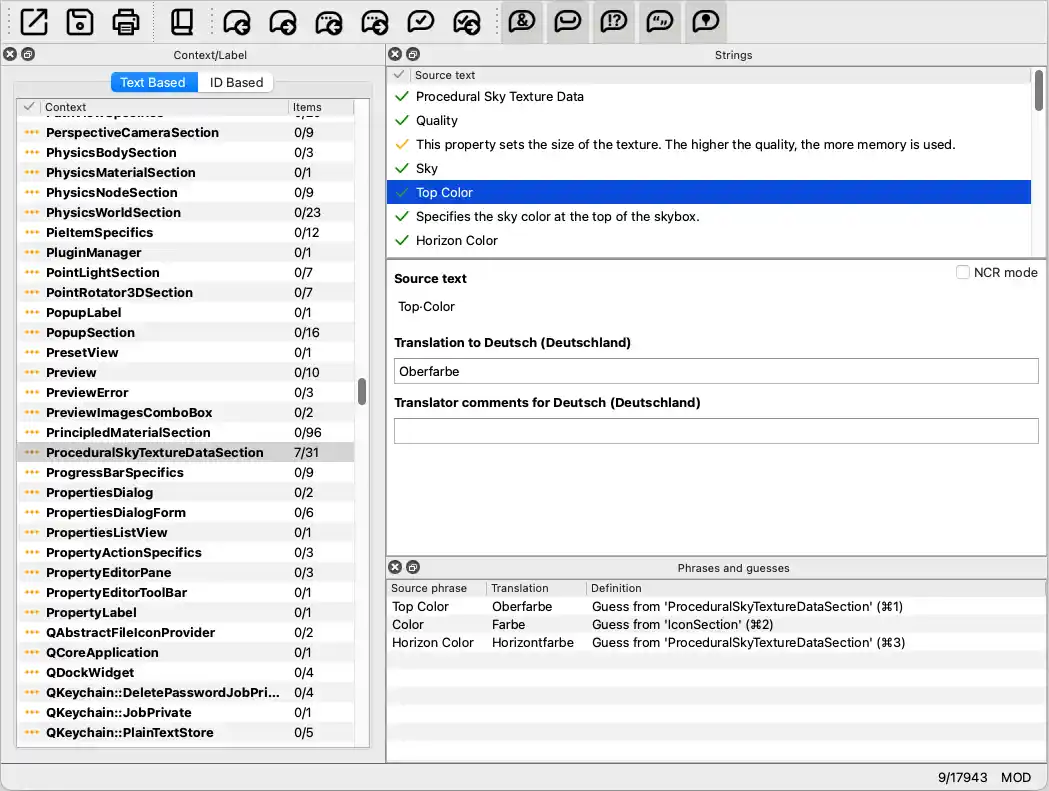Viewport: 1049px width, 791px height.
Task: Select the Text Based tab
Action: [x=153, y=82]
